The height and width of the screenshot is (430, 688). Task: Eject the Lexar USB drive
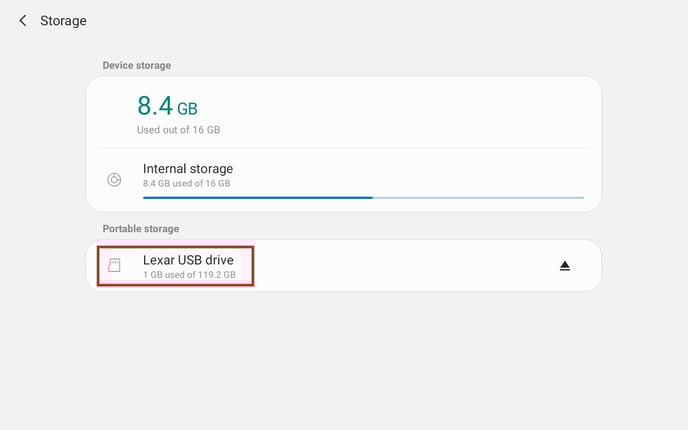click(564, 266)
